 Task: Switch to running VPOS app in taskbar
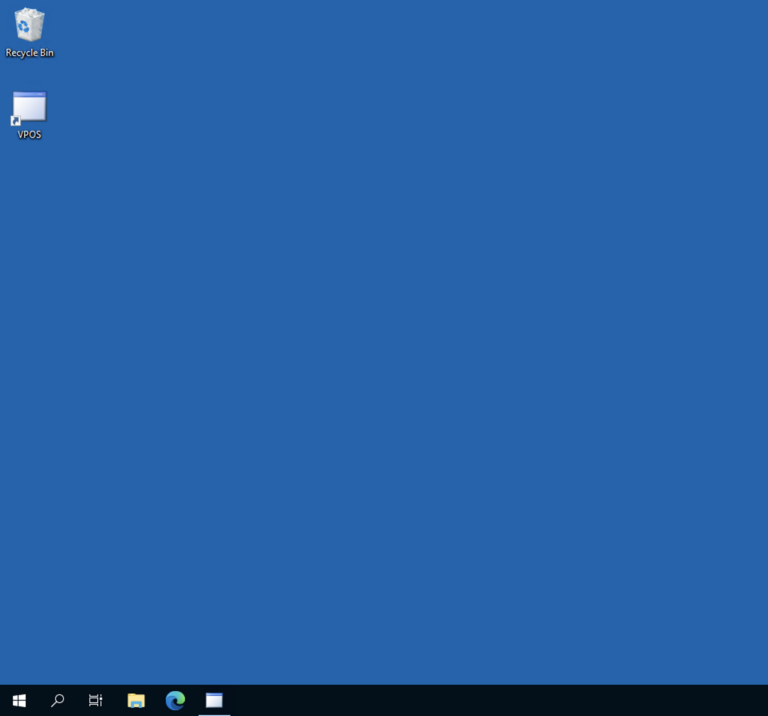[x=214, y=700]
